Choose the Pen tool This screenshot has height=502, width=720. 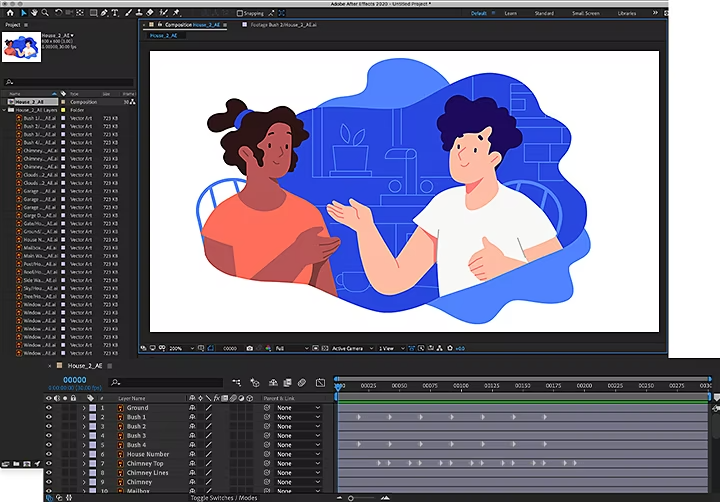click(x=104, y=13)
